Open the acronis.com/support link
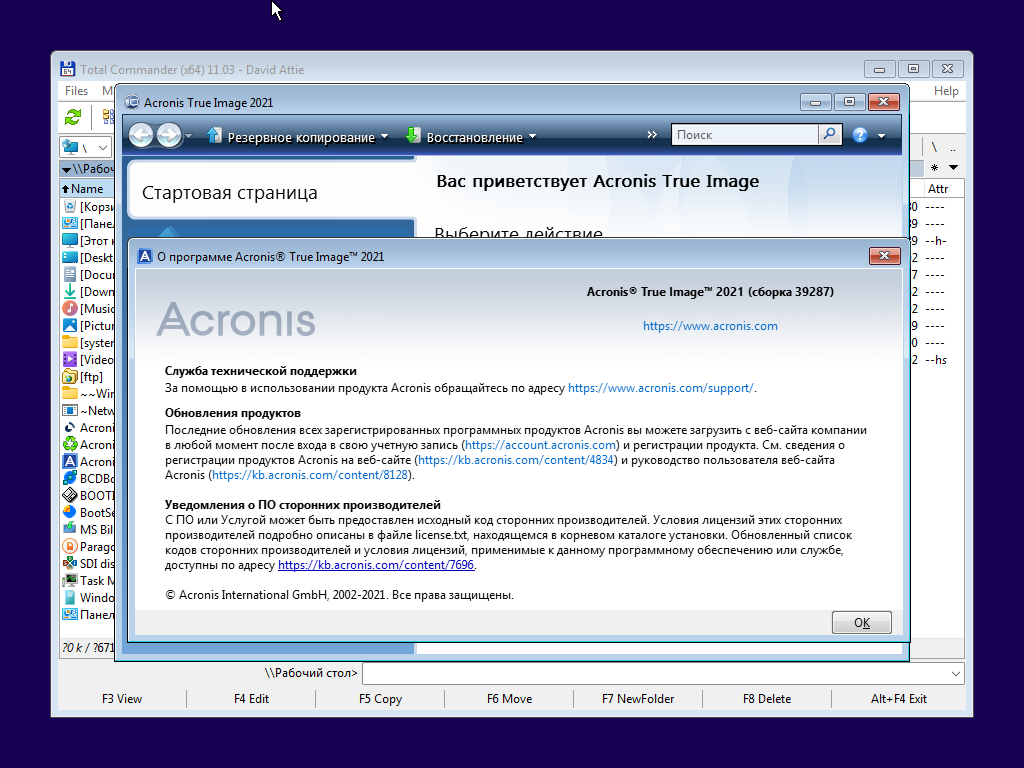1024x768 pixels. (x=661, y=388)
